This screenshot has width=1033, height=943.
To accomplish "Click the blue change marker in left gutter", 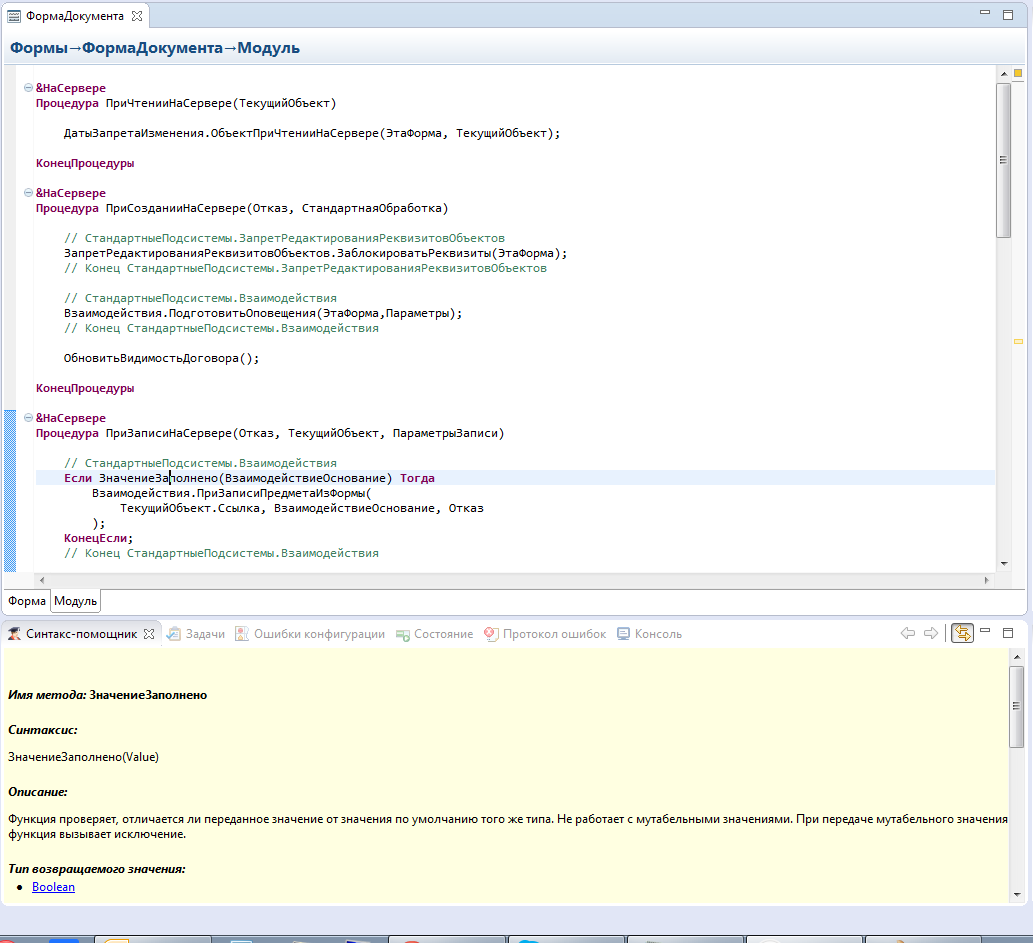I will tap(10, 491).
